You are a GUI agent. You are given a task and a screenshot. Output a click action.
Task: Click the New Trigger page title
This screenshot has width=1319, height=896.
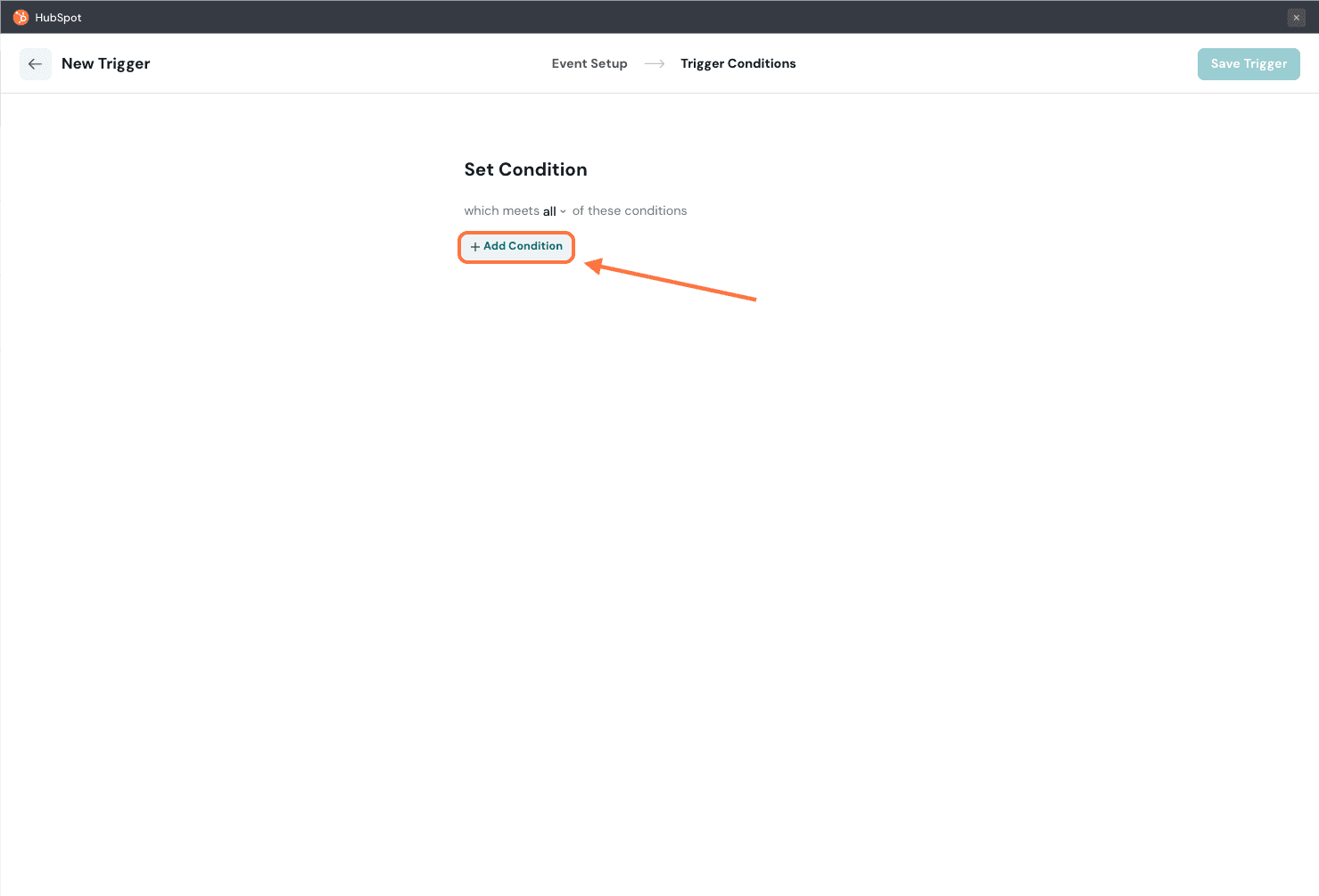click(x=106, y=64)
